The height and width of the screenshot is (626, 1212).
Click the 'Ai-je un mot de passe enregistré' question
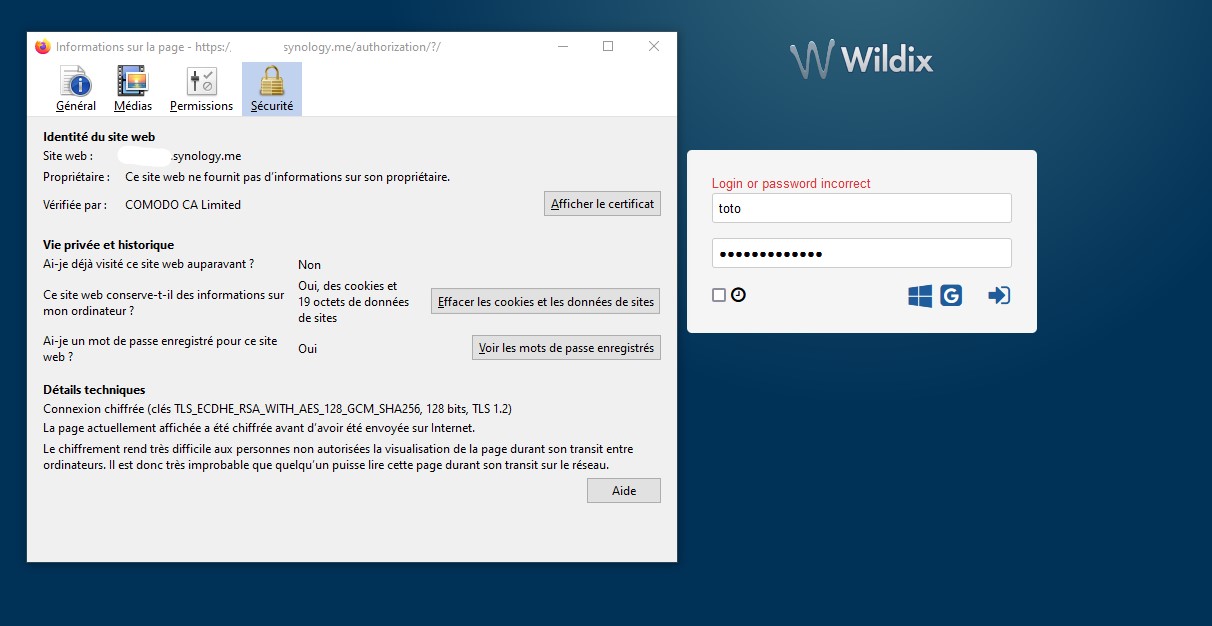[x=160, y=349]
